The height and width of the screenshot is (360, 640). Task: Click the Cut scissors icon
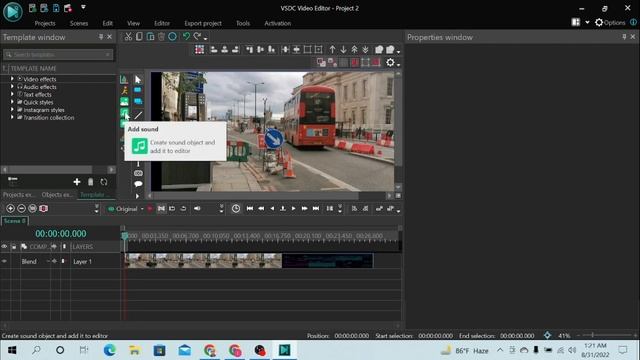(128, 37)
